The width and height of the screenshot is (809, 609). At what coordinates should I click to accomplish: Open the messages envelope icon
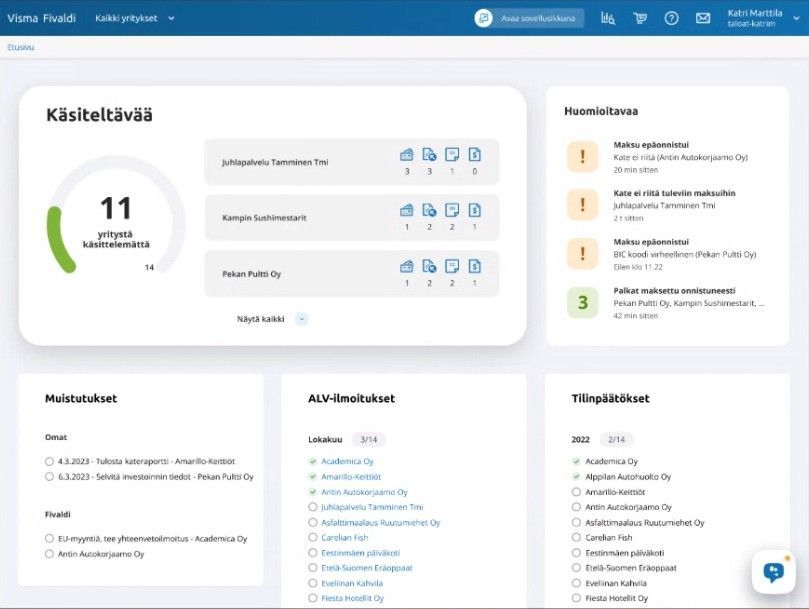click(703, 19)
